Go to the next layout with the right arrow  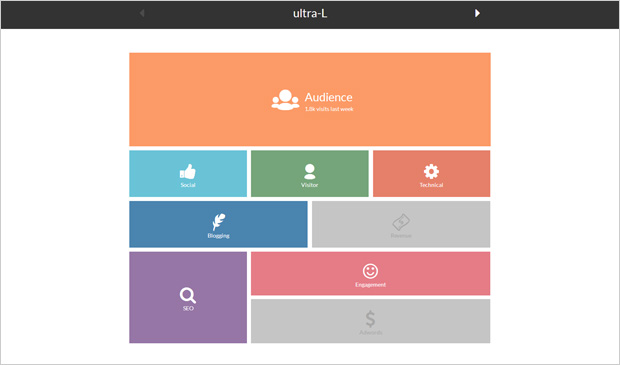click(477, 13)
